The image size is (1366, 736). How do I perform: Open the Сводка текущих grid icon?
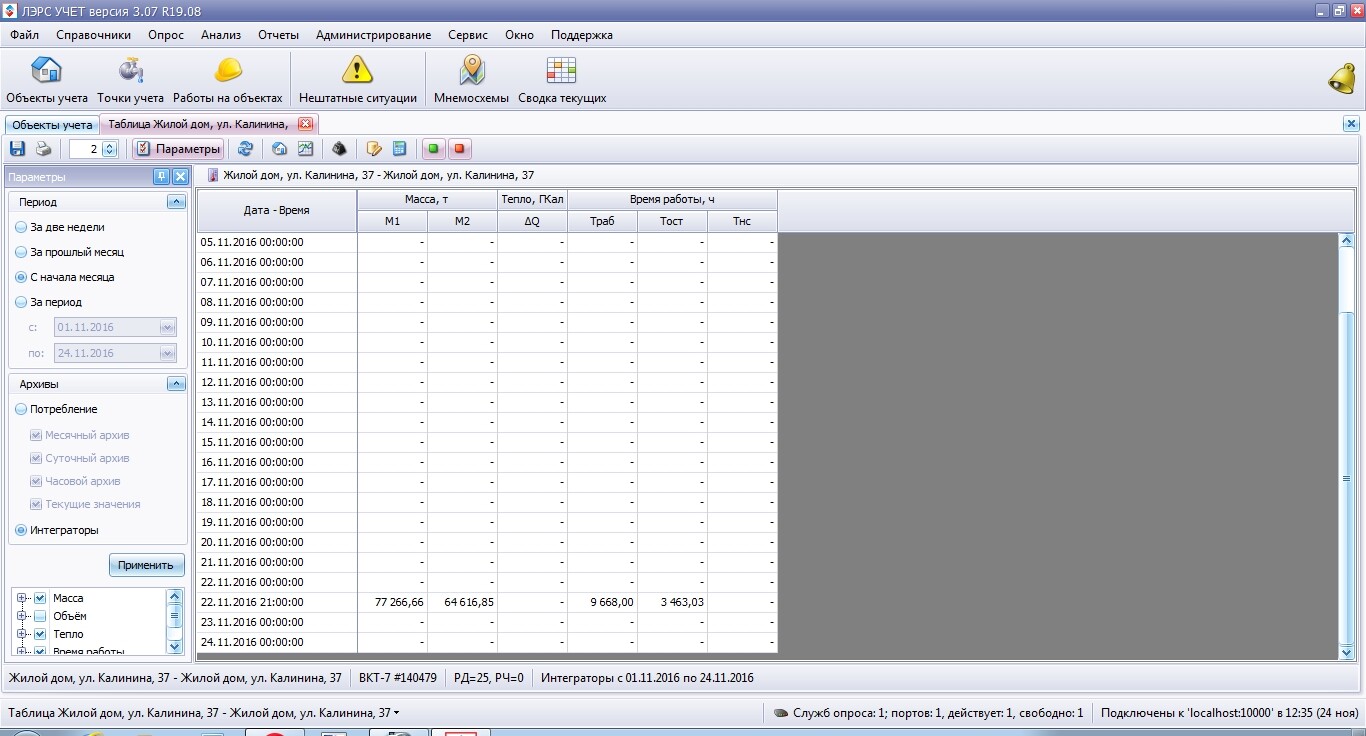562,80
